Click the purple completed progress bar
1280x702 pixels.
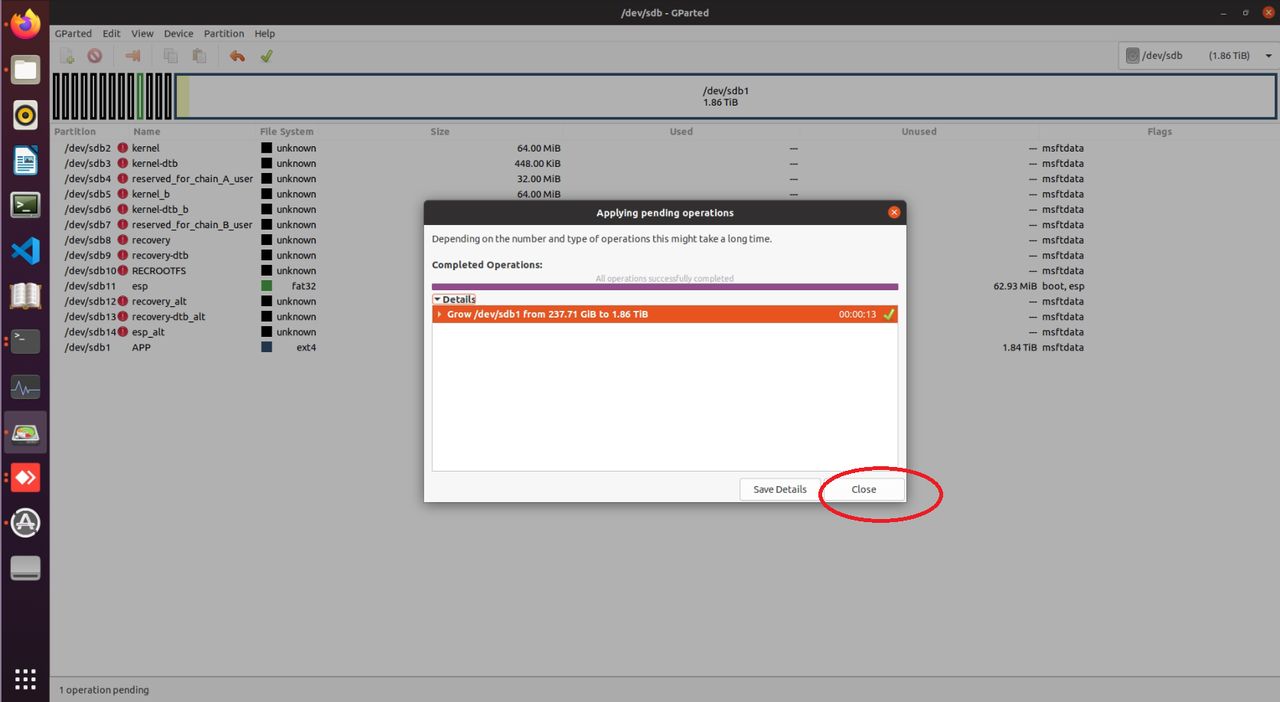click(665, 287)
